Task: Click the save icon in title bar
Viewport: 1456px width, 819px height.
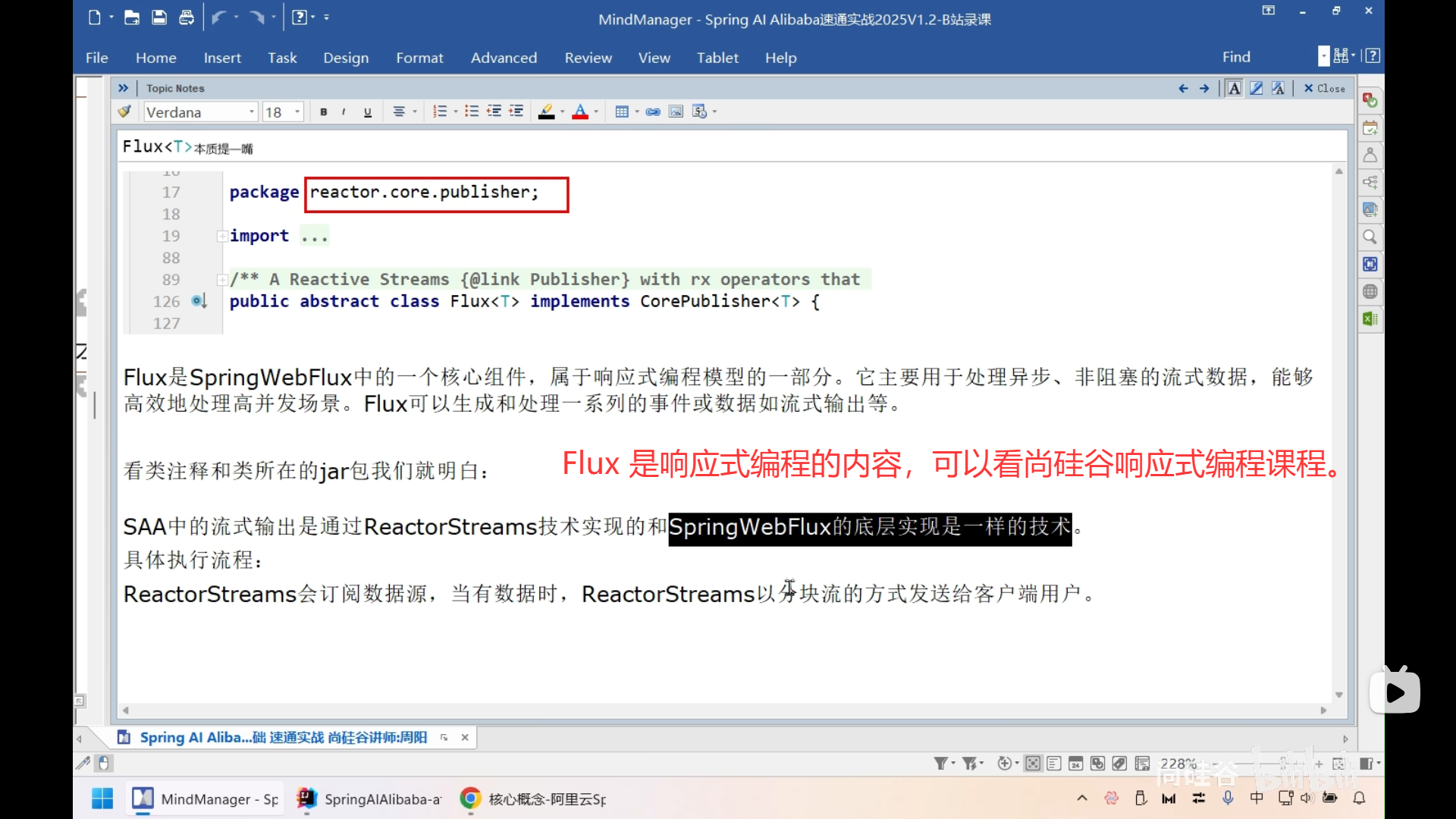Action: 159,17
